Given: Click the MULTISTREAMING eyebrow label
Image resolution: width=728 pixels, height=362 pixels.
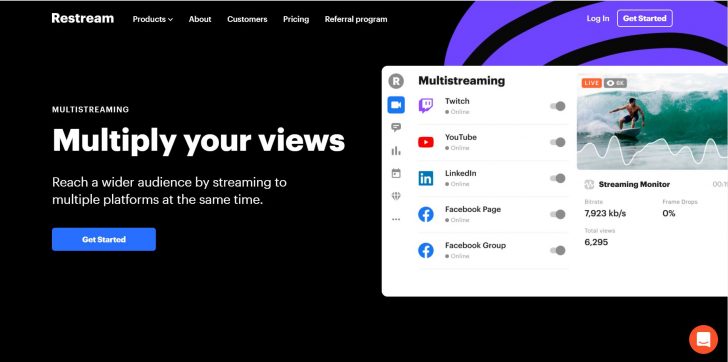Looking at the screenshot, I should click(x=91, y=110).
